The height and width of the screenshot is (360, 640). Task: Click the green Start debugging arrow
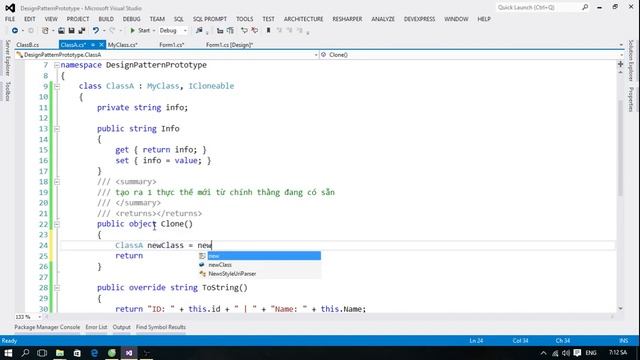coord(132,31)
